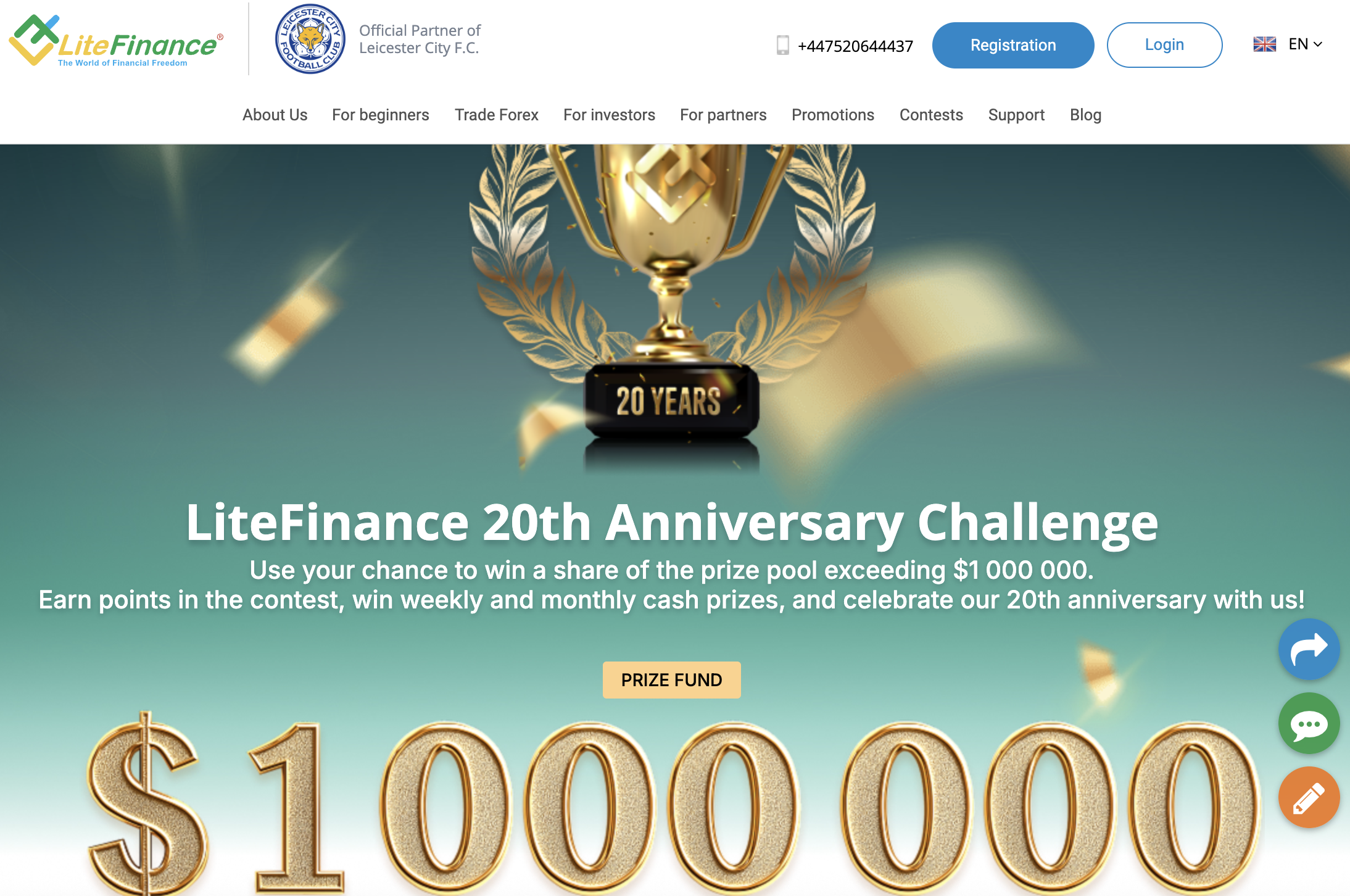Click the PRIZE FUND button
The height and width of the screenshot is (896, 1350).
pos(671,680)
